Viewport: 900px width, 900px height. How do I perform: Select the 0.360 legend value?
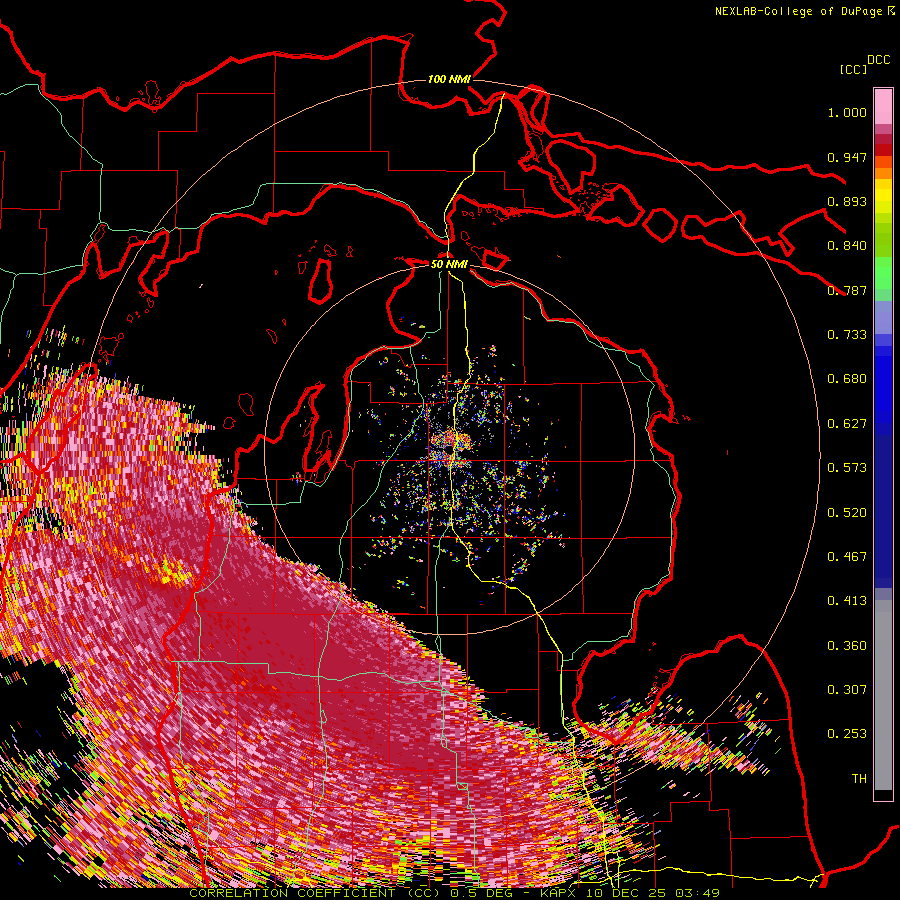pyautogui.click(x=847, y=646)
